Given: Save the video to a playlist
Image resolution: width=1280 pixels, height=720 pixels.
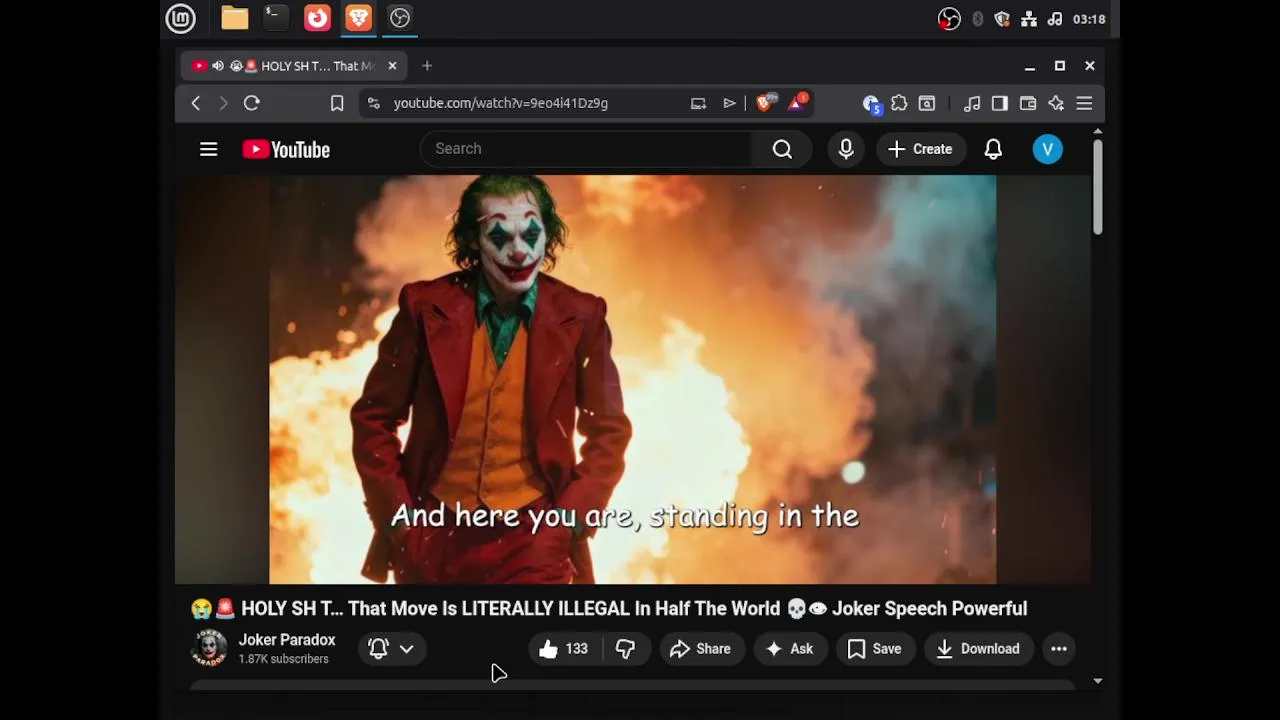Looking at the screenshot, I should tap(875, 649).
